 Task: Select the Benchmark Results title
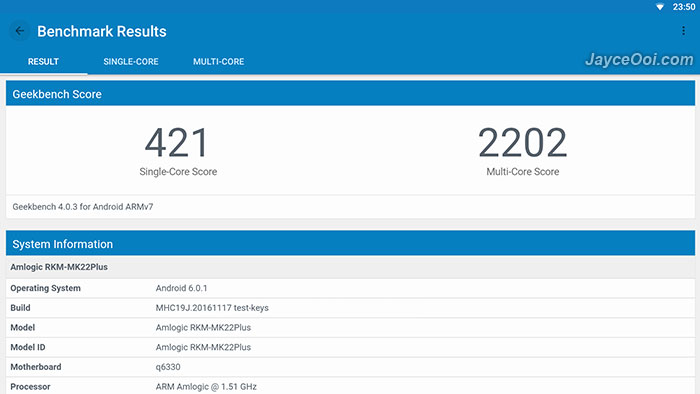point(102,31)
